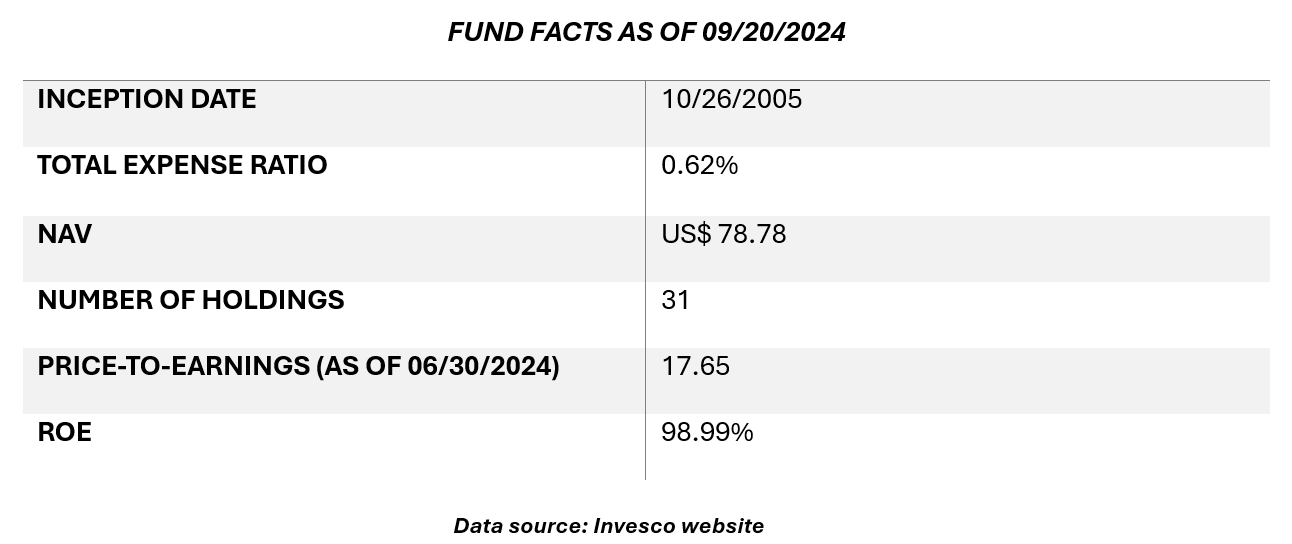Select the PRICE-TO-EARNINGS label text
1292x544 pixels.
click(172, 367)
